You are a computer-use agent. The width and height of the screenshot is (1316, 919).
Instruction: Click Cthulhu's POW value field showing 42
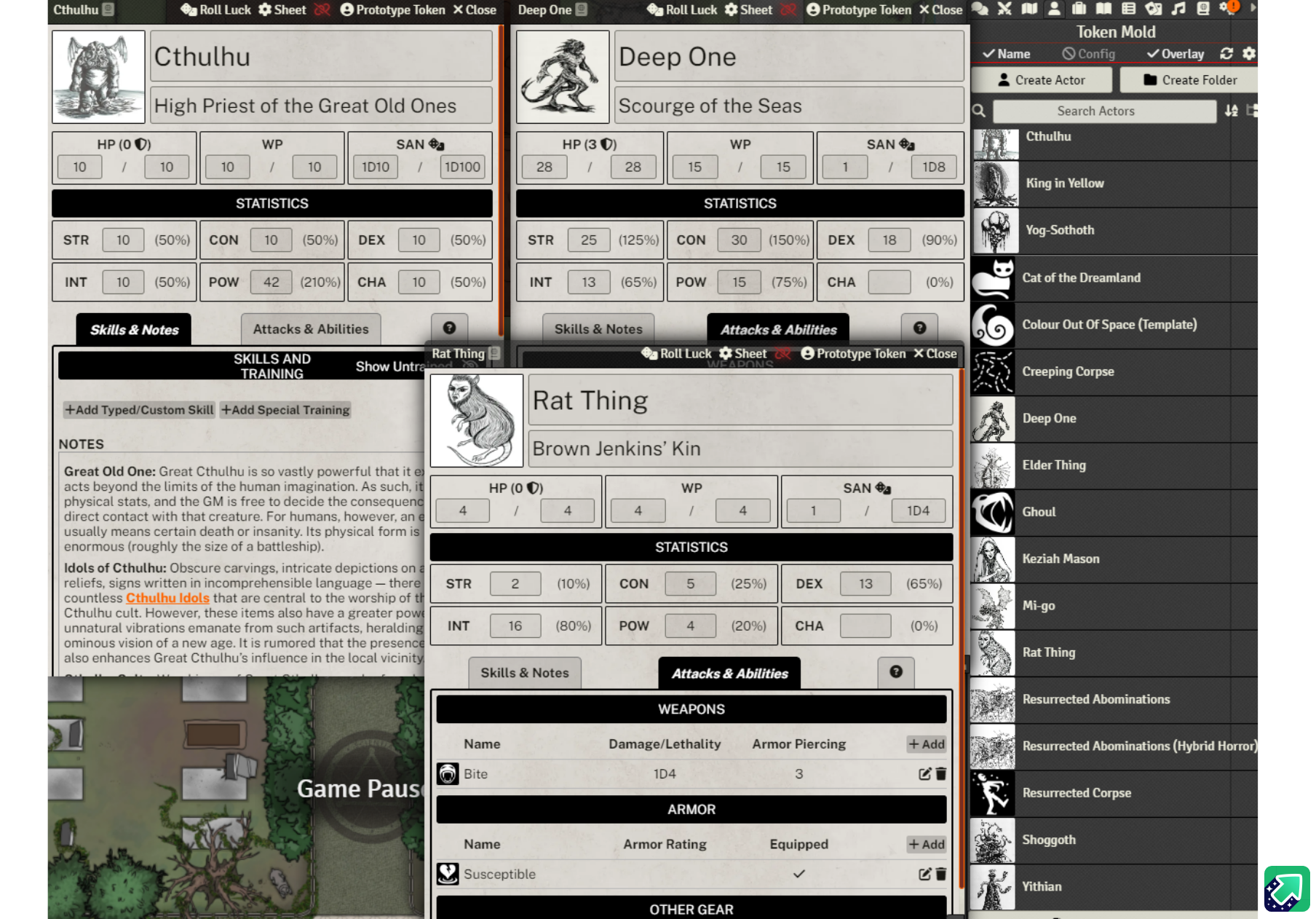[x=271, y=282]
